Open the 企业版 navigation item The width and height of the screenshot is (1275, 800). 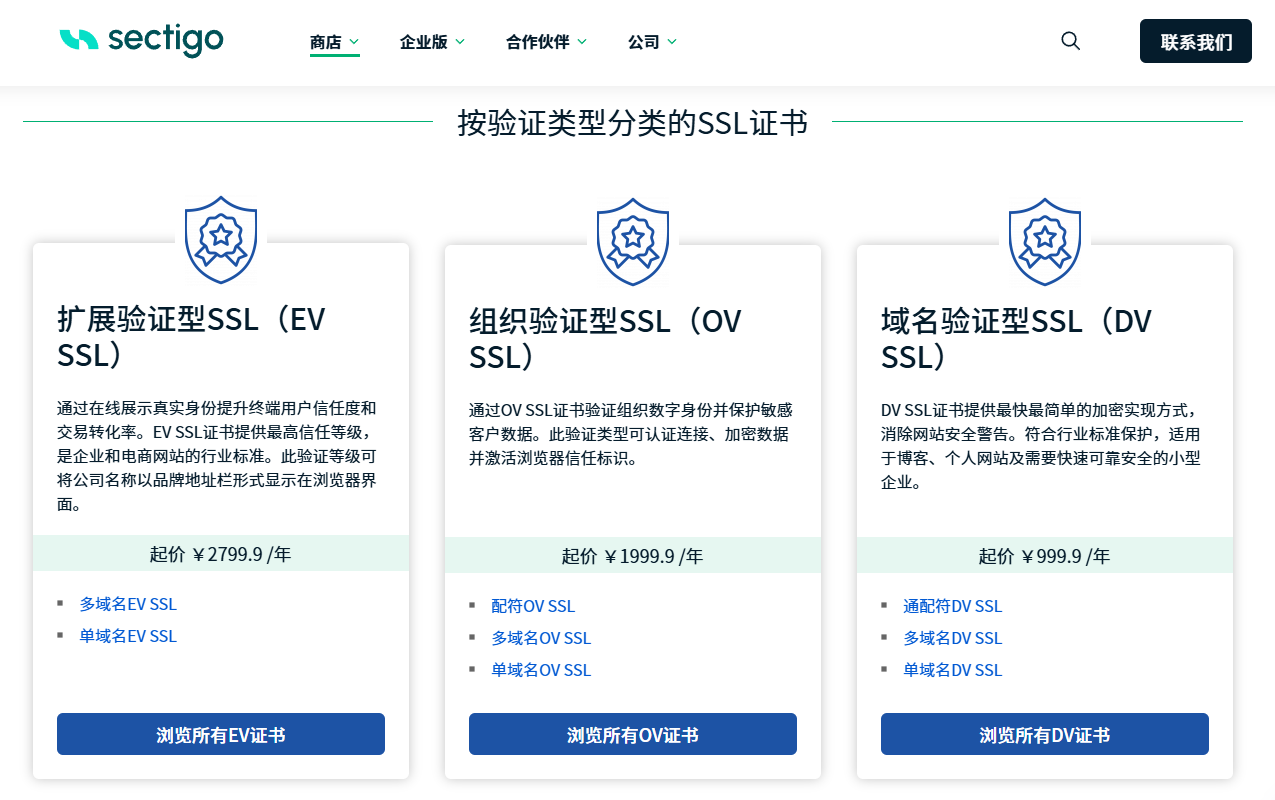pos(424,42)
